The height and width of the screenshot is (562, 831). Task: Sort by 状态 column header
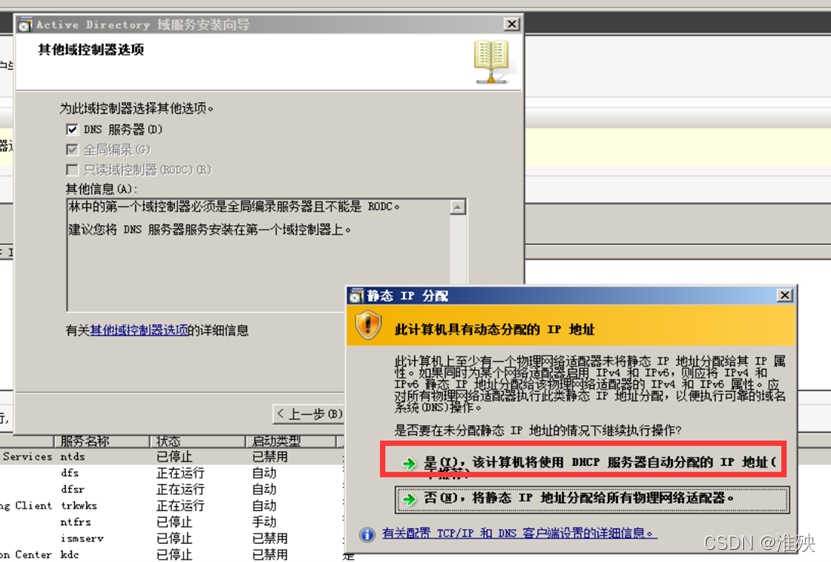click(x=197, y=441)
